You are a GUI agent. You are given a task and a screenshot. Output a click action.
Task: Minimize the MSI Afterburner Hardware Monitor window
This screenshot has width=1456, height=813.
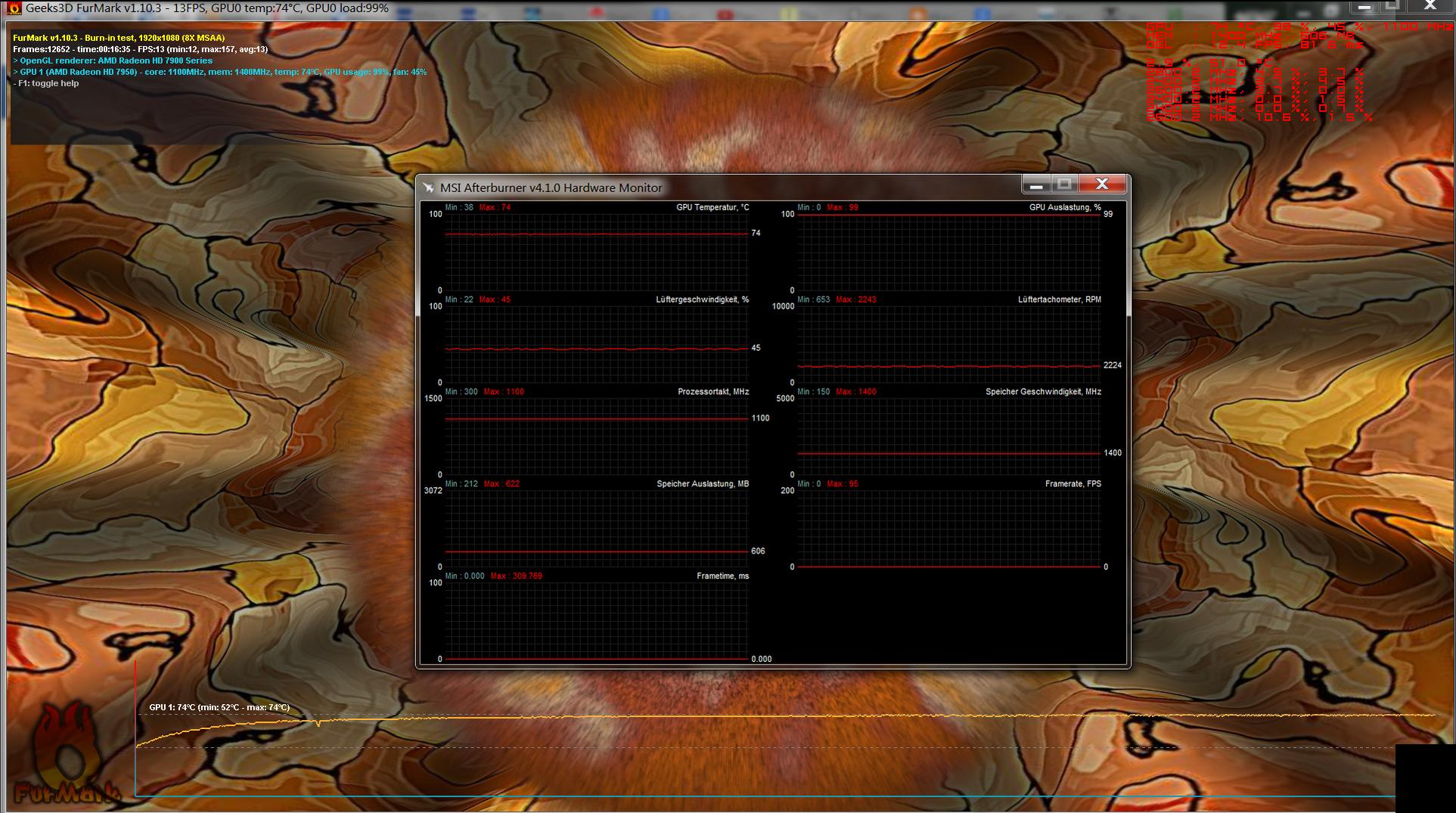1036,184
